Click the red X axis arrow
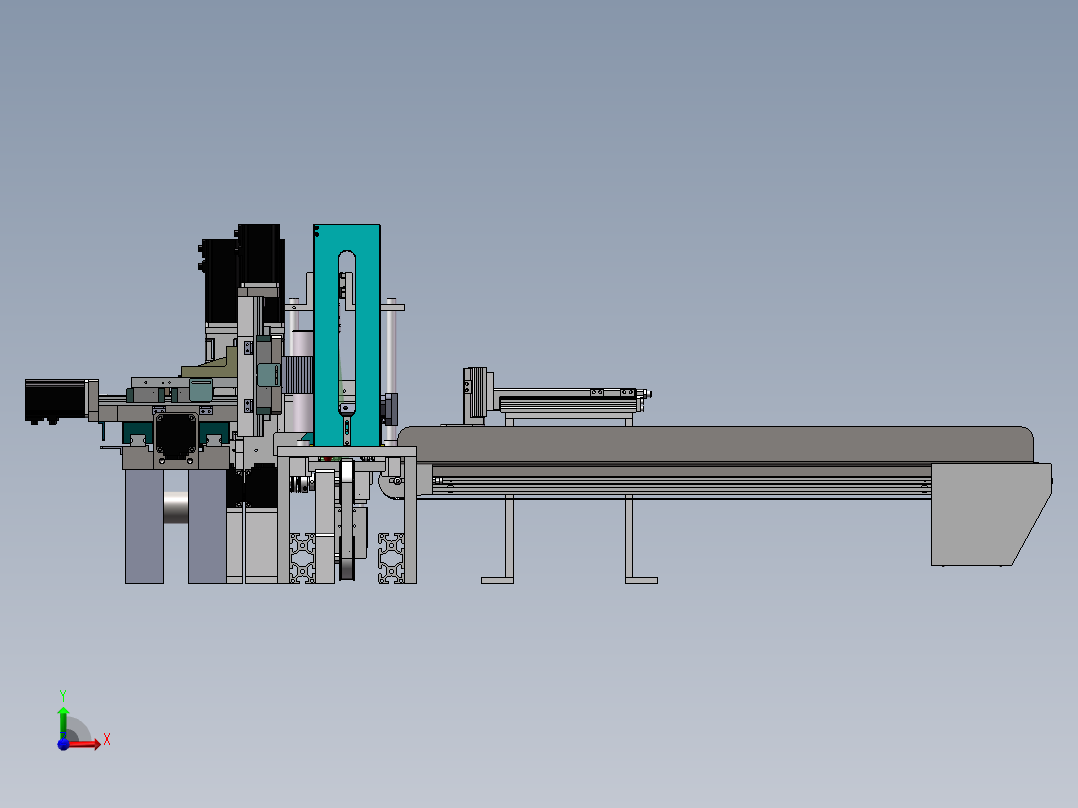Viewport: 1078px width, 808px height. tap(96, 744)
